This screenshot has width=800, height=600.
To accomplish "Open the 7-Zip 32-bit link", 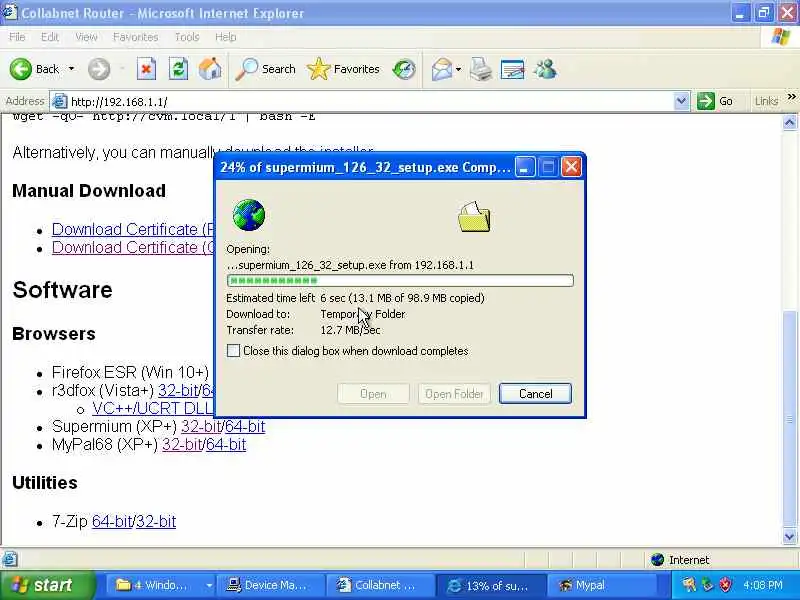I will pyautogui.click(x=156, y=521).
